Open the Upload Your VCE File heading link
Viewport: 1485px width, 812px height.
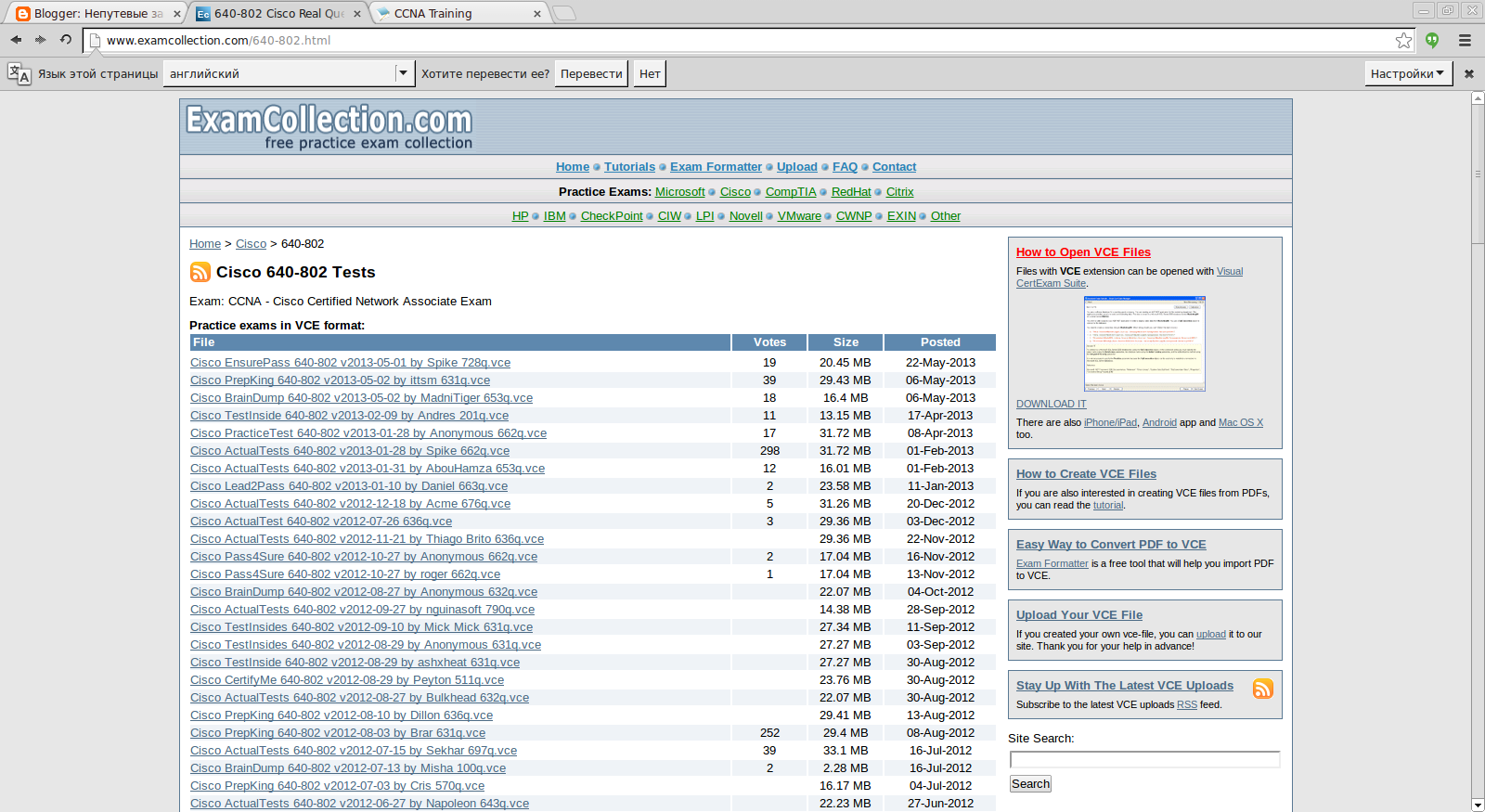click(x=1079, y=615)
